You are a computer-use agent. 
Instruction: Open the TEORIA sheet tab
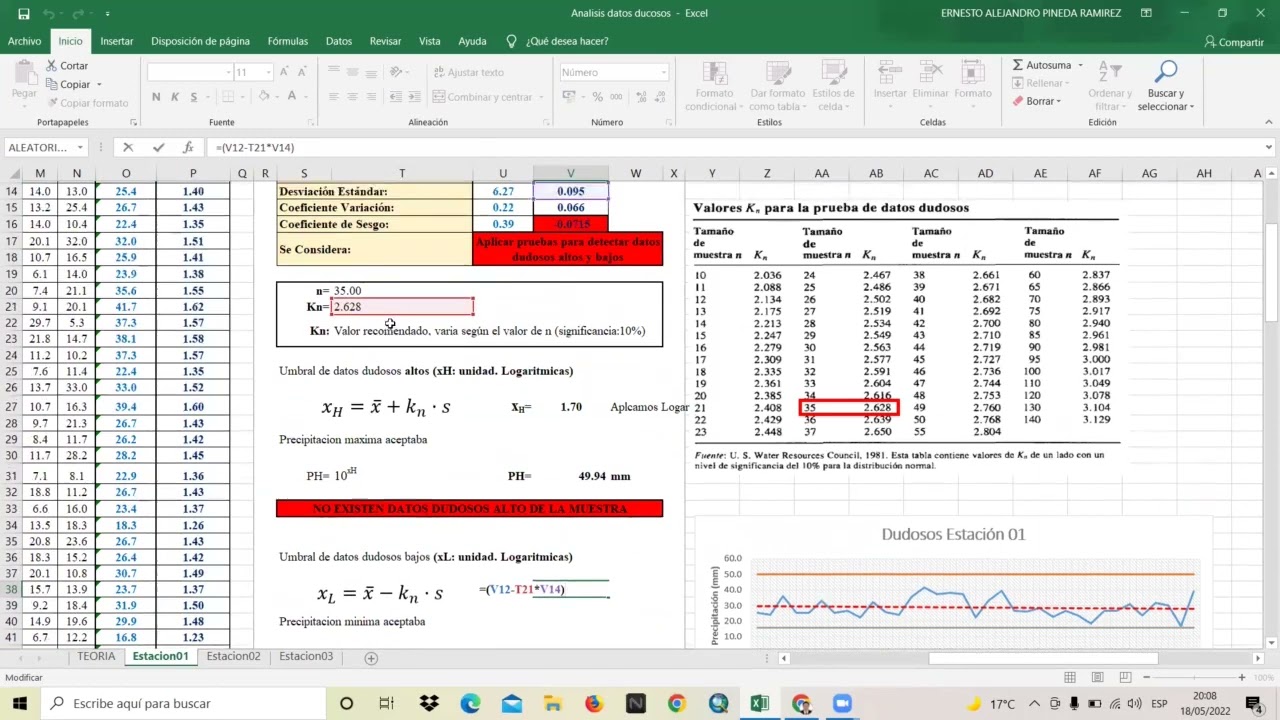(96, 657)
